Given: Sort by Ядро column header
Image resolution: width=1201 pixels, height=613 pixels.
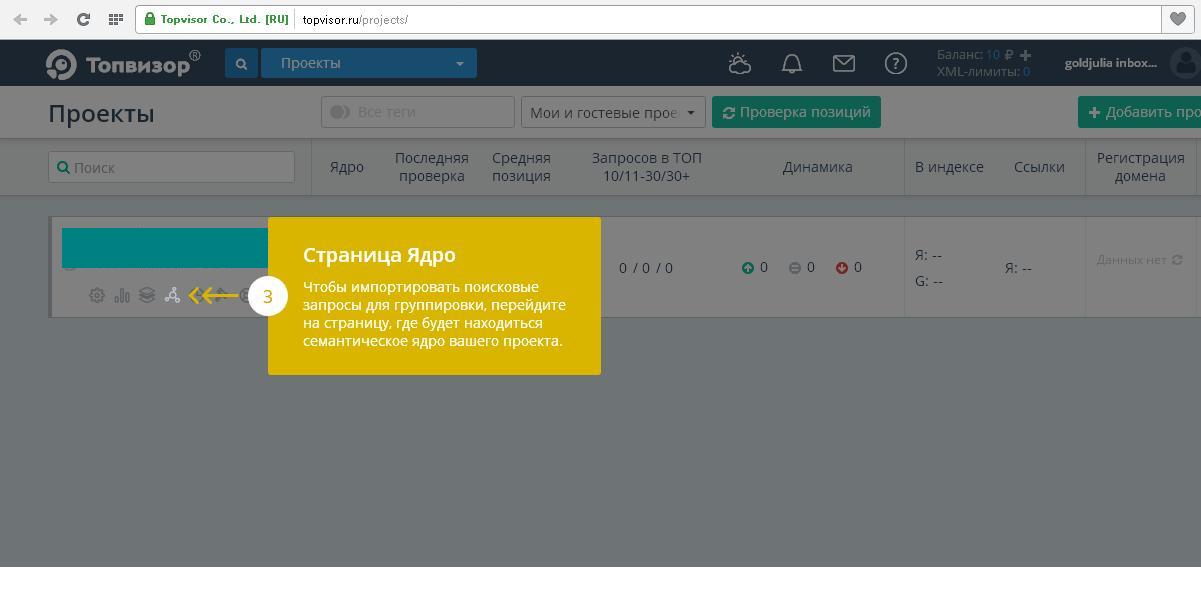Looking at the screenshot, I should tap(347, 167).
